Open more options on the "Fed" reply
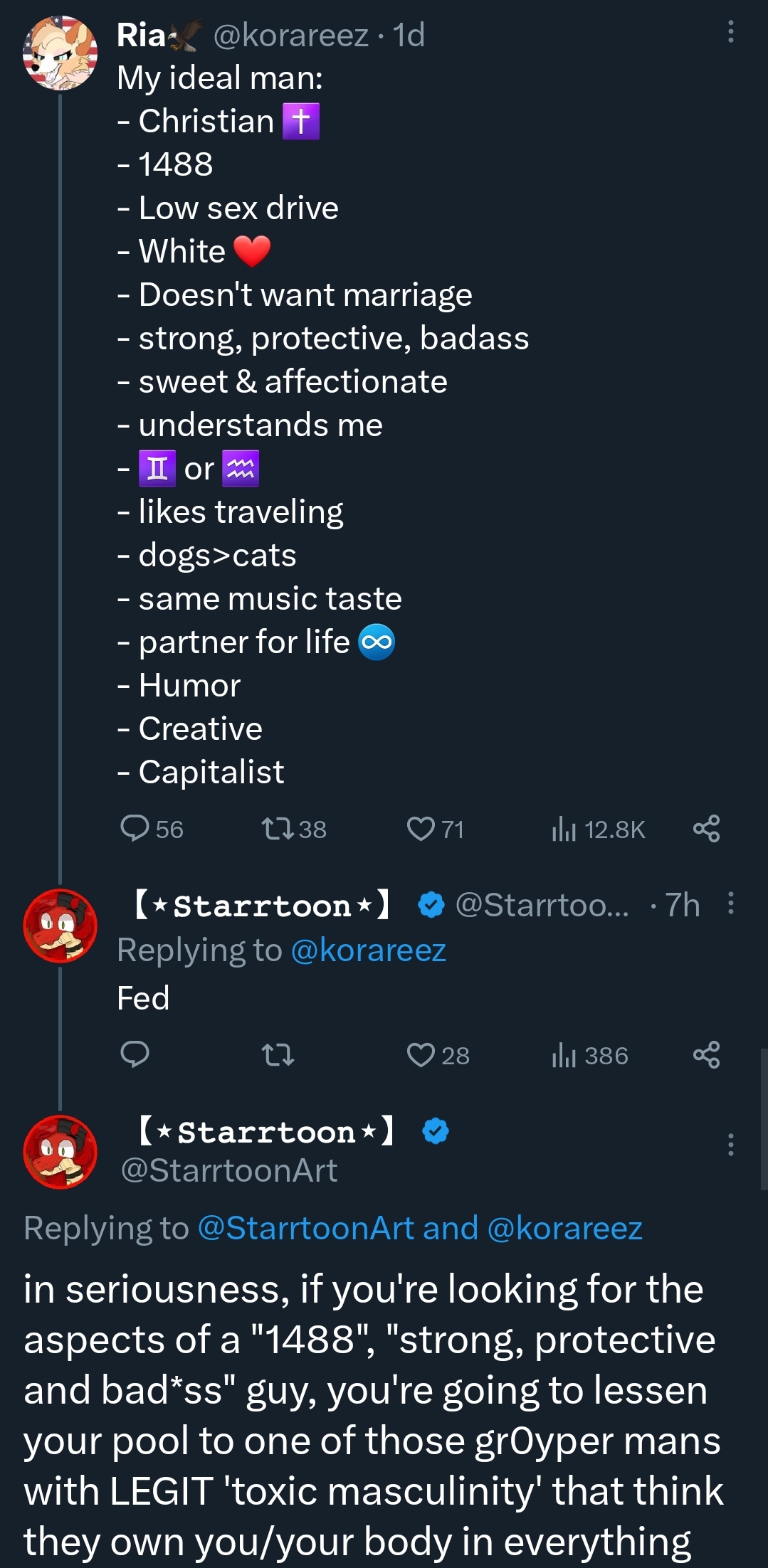The width and height of the screenshot is (768, 1568). pos(730,904)
